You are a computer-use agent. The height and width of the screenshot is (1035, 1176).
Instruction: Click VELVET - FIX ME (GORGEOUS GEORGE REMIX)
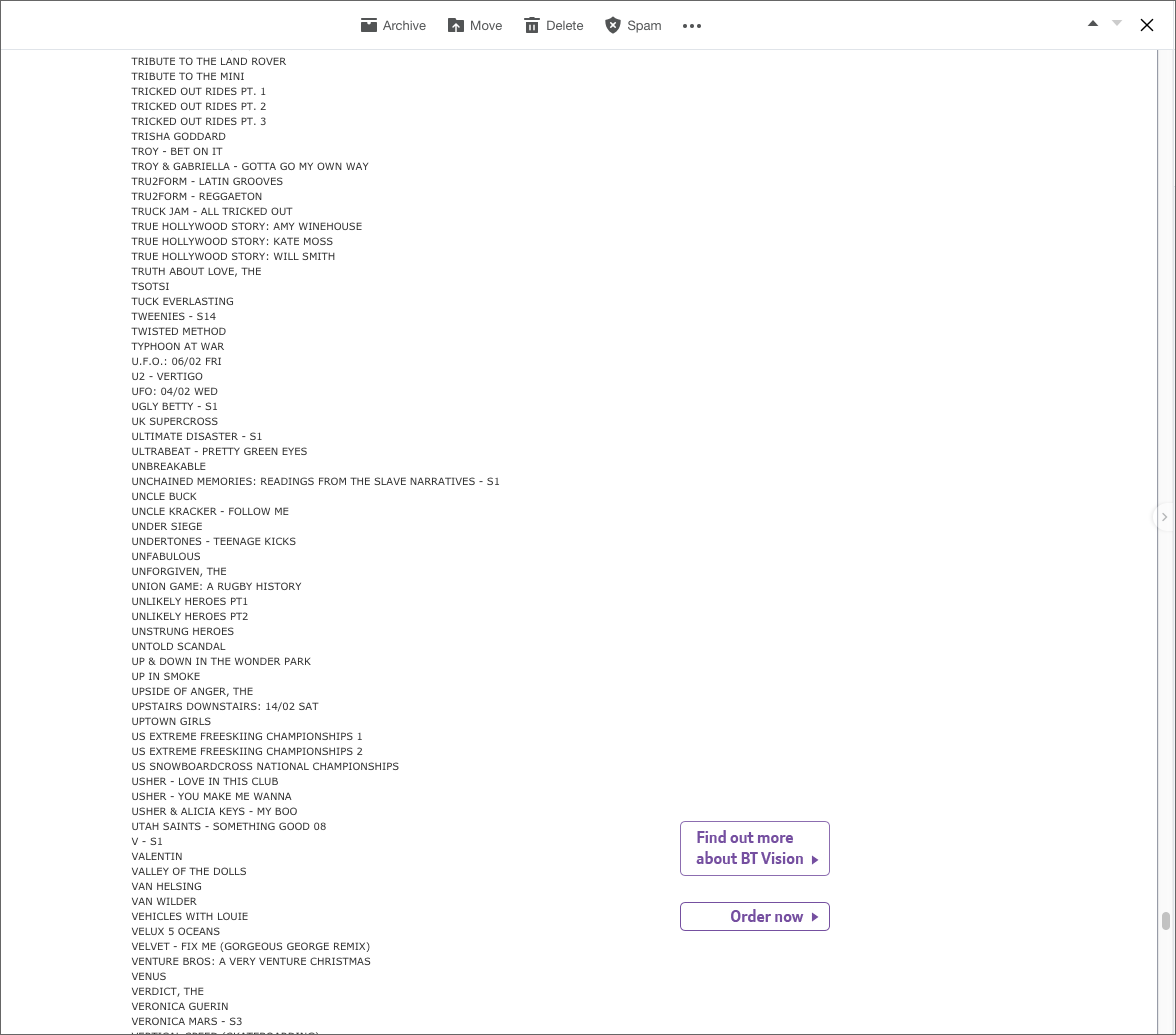(x=250, y=946)
